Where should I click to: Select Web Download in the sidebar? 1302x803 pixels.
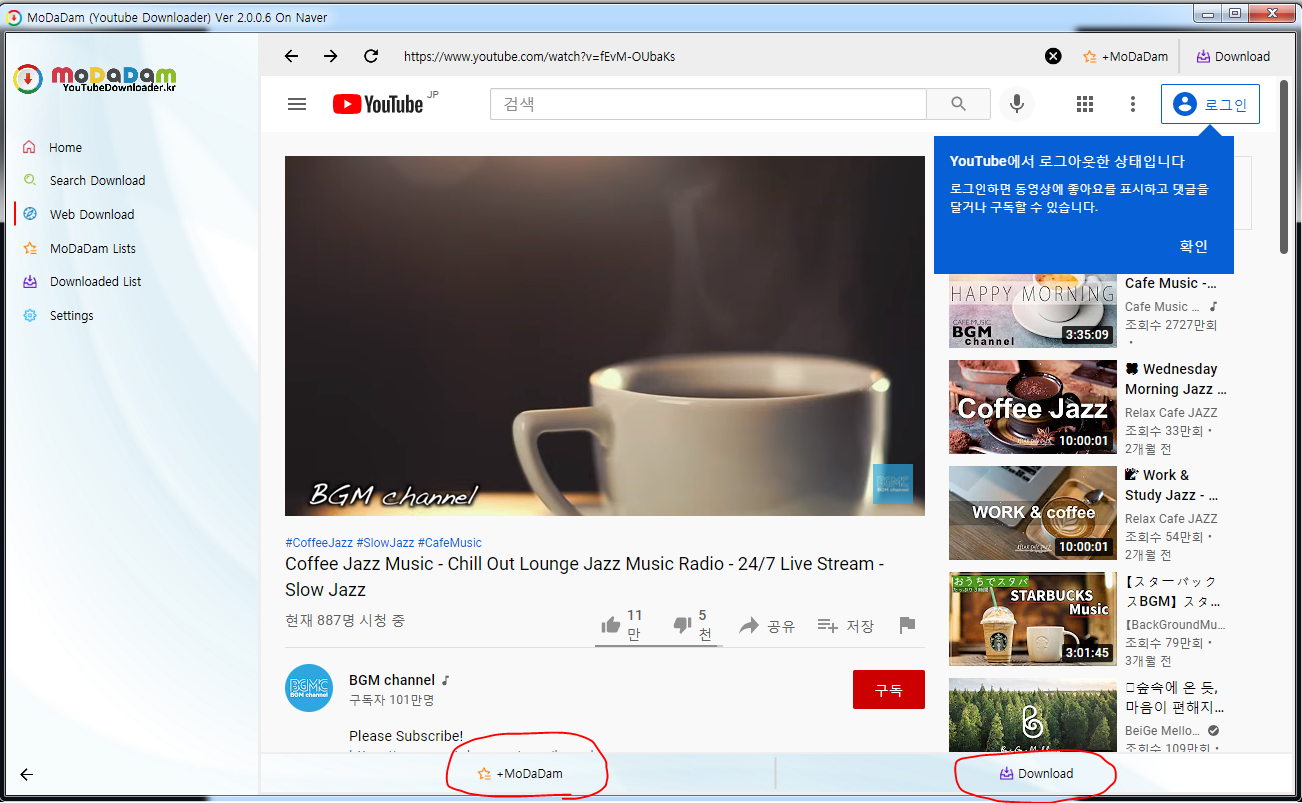(x=92, y=214)
